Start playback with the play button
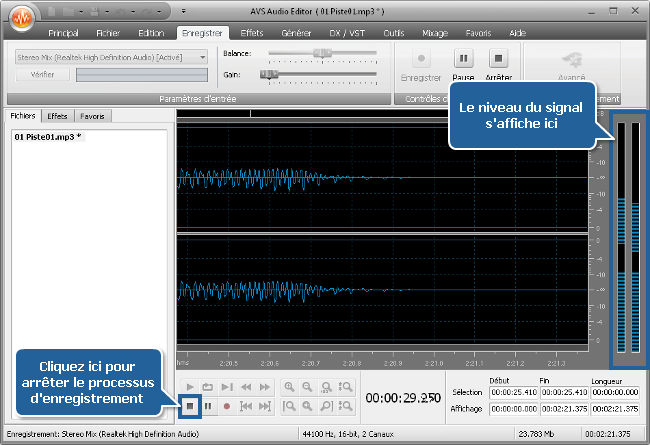Viewport: 650px width, 445px height. pyautogui.click(x=190, y=386)
